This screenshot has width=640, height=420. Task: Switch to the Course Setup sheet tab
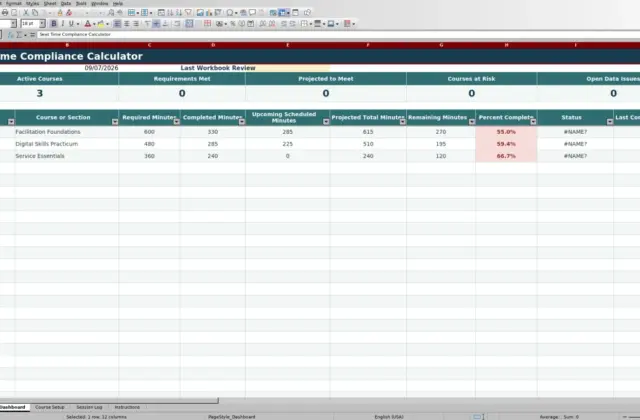[50, 407]
